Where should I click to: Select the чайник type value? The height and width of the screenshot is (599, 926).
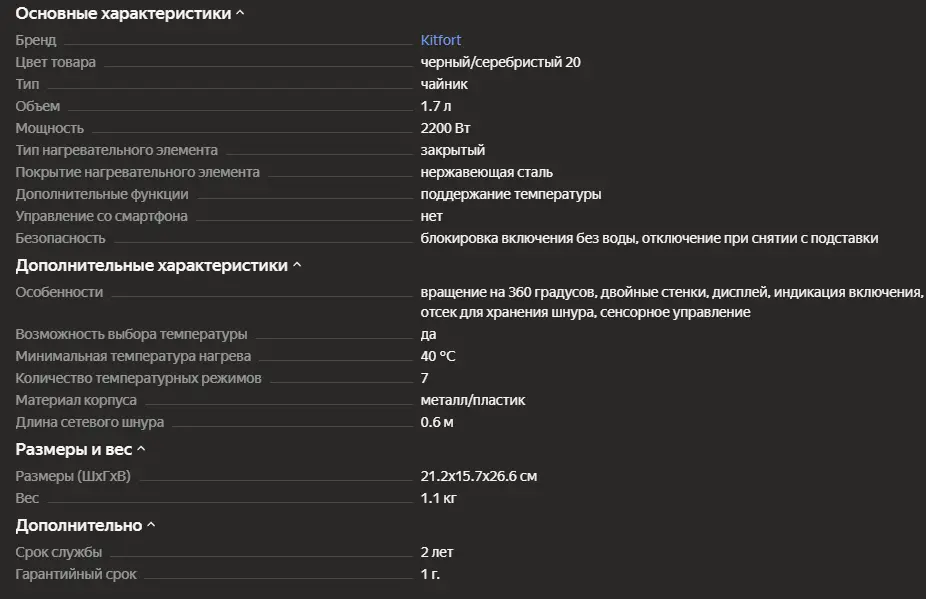pyautogui.click(x=444, y=84)
